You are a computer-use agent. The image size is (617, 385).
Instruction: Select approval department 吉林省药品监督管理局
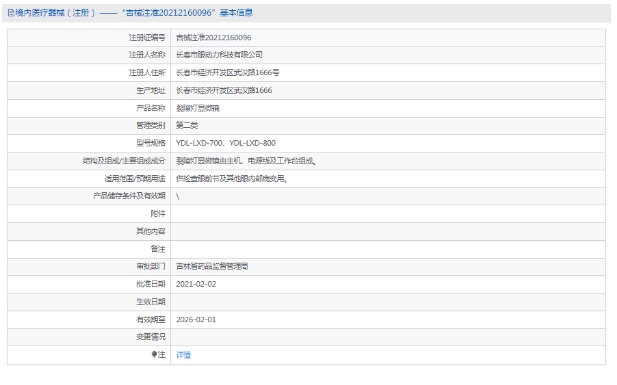(212, 267)
